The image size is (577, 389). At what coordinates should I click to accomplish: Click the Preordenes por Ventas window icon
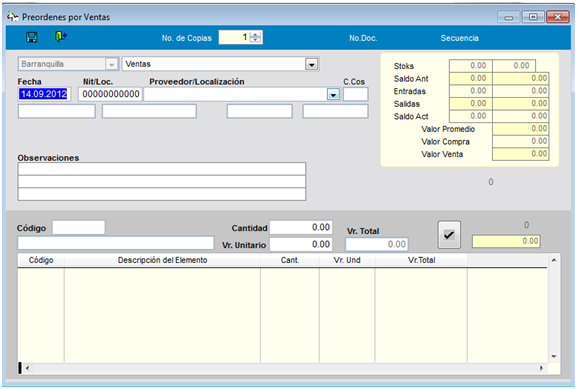coord(13,17)
